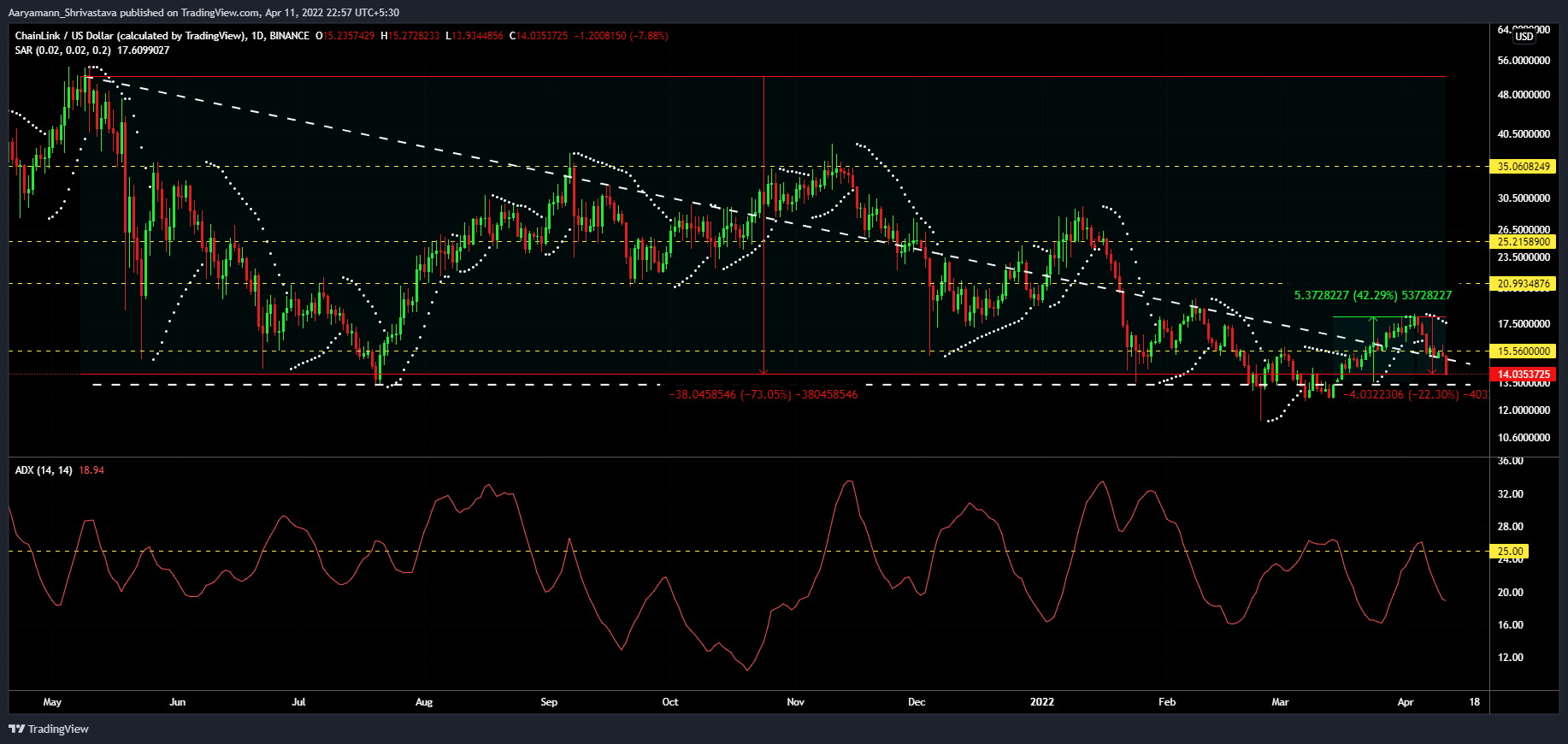Click the Aug label on time axis
This screenshot has width=1568, height=744.
coord(423,702)
